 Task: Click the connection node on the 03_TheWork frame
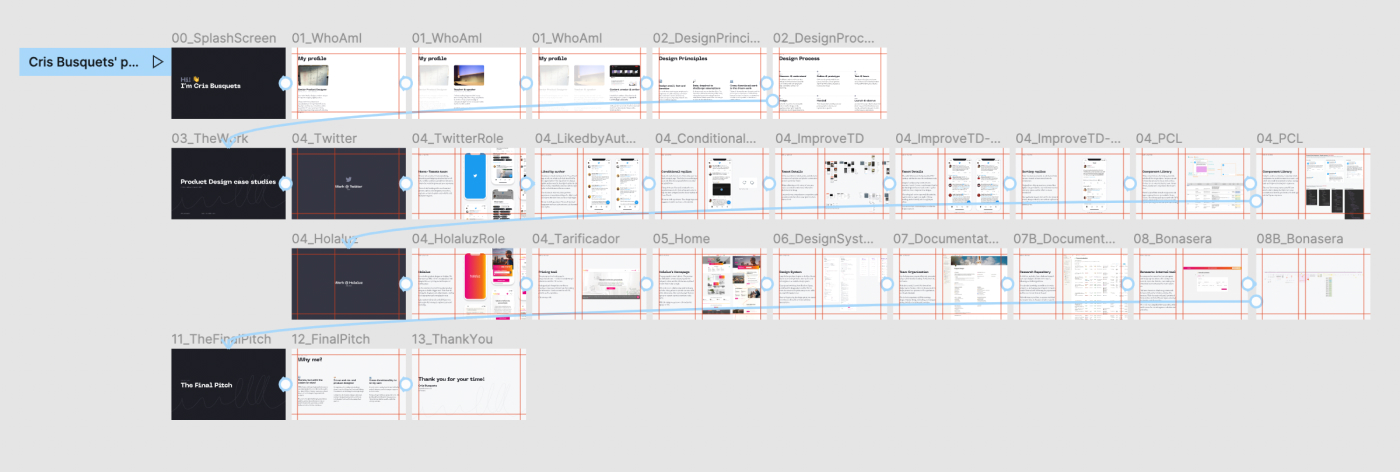[x=285, y=184]
